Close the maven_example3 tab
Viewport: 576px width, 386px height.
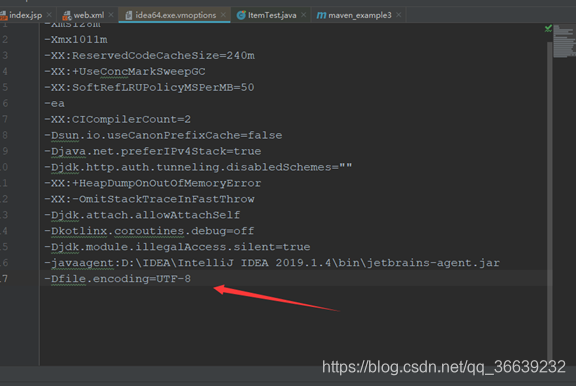tap(399, 15)
